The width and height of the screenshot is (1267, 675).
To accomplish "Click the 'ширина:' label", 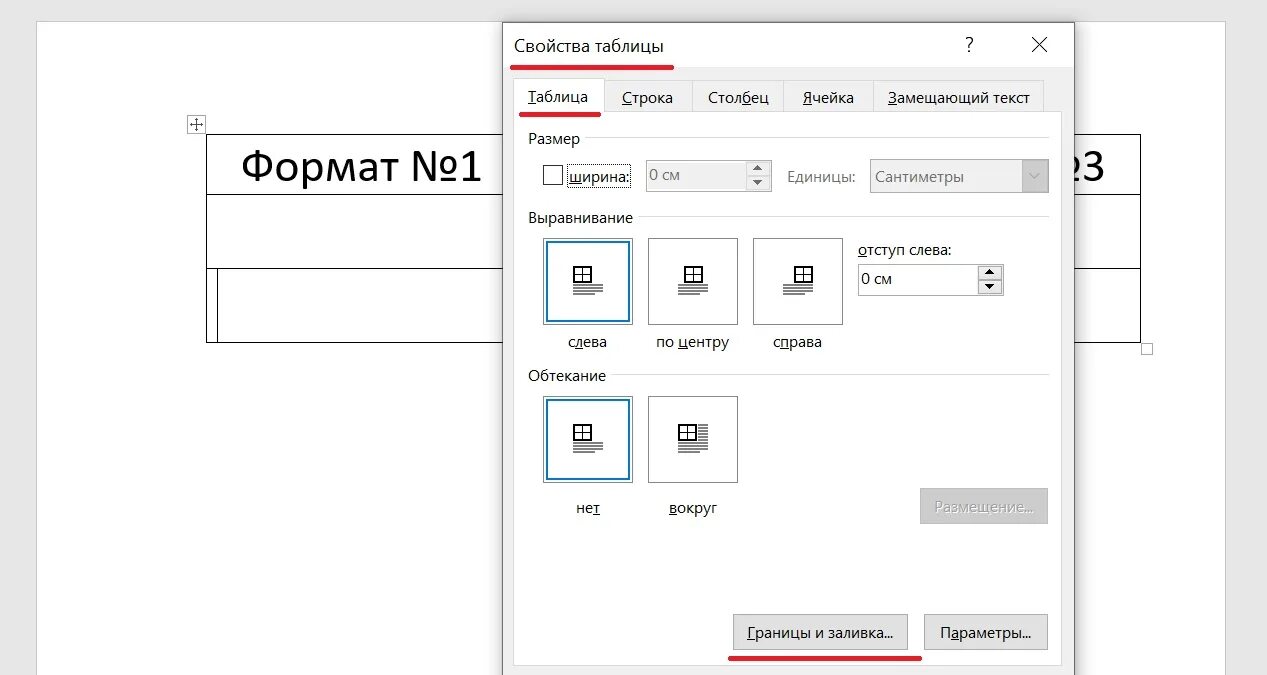I will point(599,177).
